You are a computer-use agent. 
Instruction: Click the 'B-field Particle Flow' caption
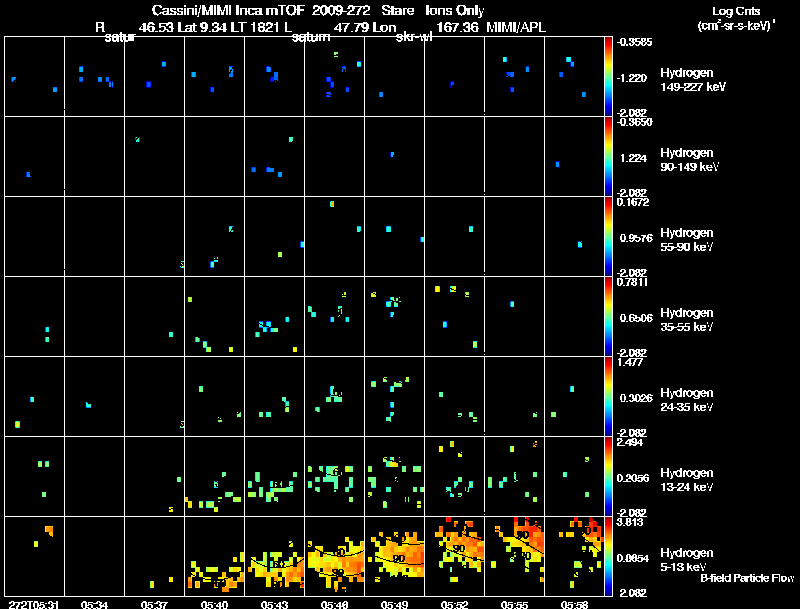coord(747,578)
